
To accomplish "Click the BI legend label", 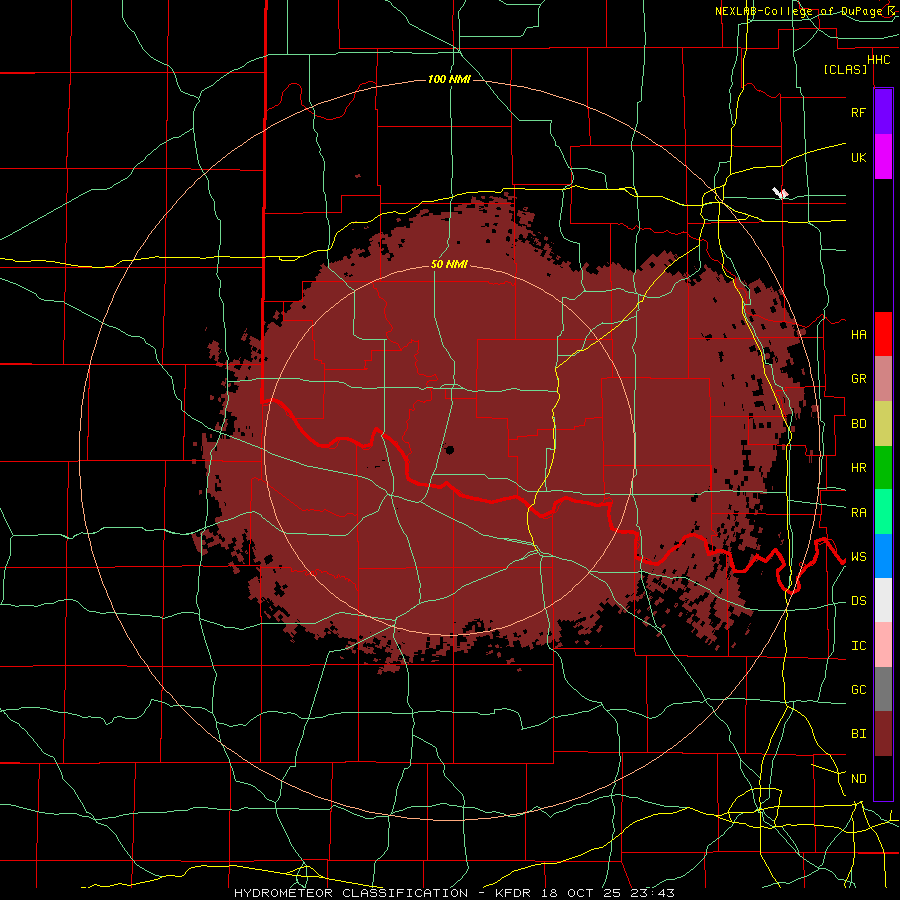I will pyautogui.click(x=859, y=734).
